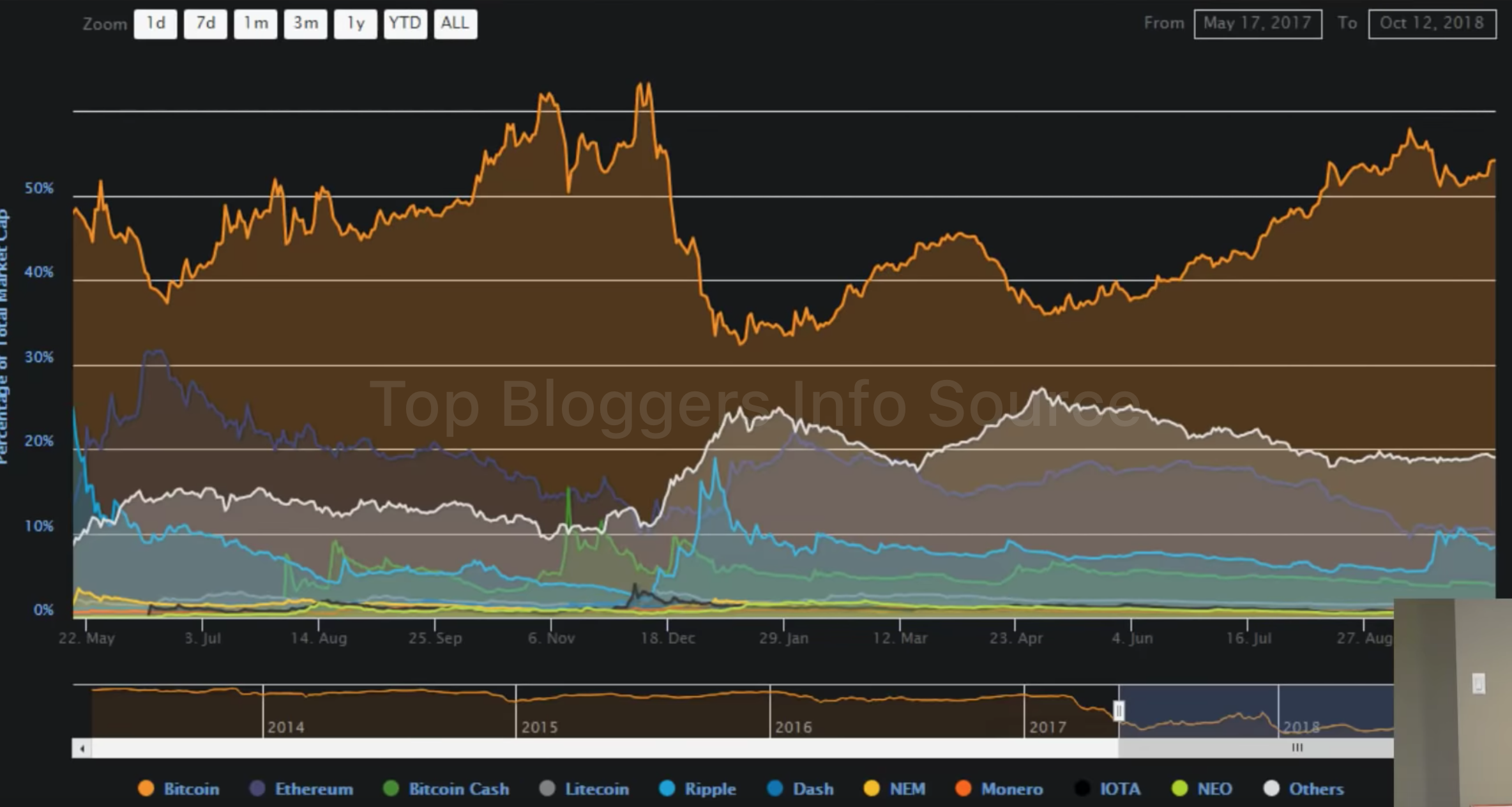Image resolution: width=1512 pixels, height=807 pixels.
Task: Click the IOTA black legend marker
Action: tap(1082, 788)
